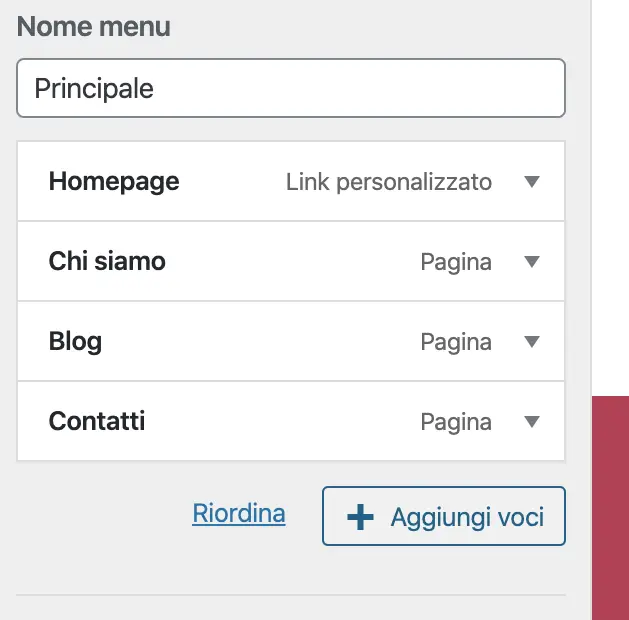Click the Pagina label on Chi siamo row
Viewport: 629px width, 620px height.
point(456,262)
